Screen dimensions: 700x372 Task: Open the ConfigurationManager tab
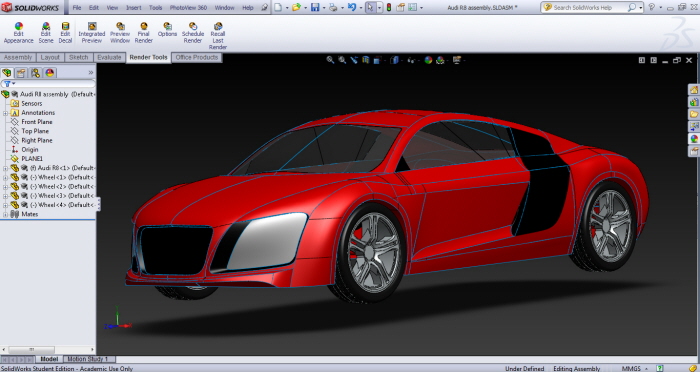35,73
